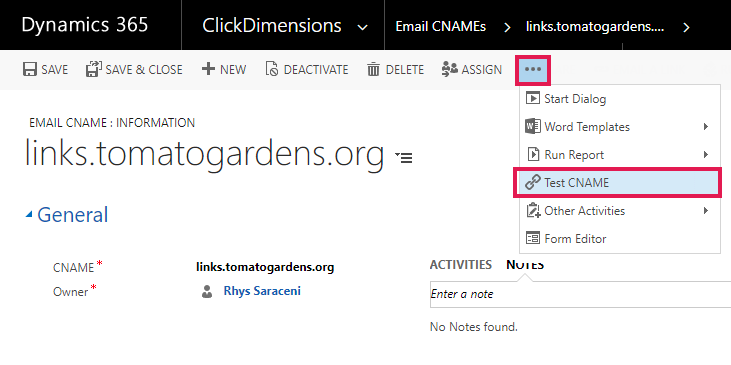731x365 pixels.
Task: Switch to the Notes tab
Action: [525, 265]
